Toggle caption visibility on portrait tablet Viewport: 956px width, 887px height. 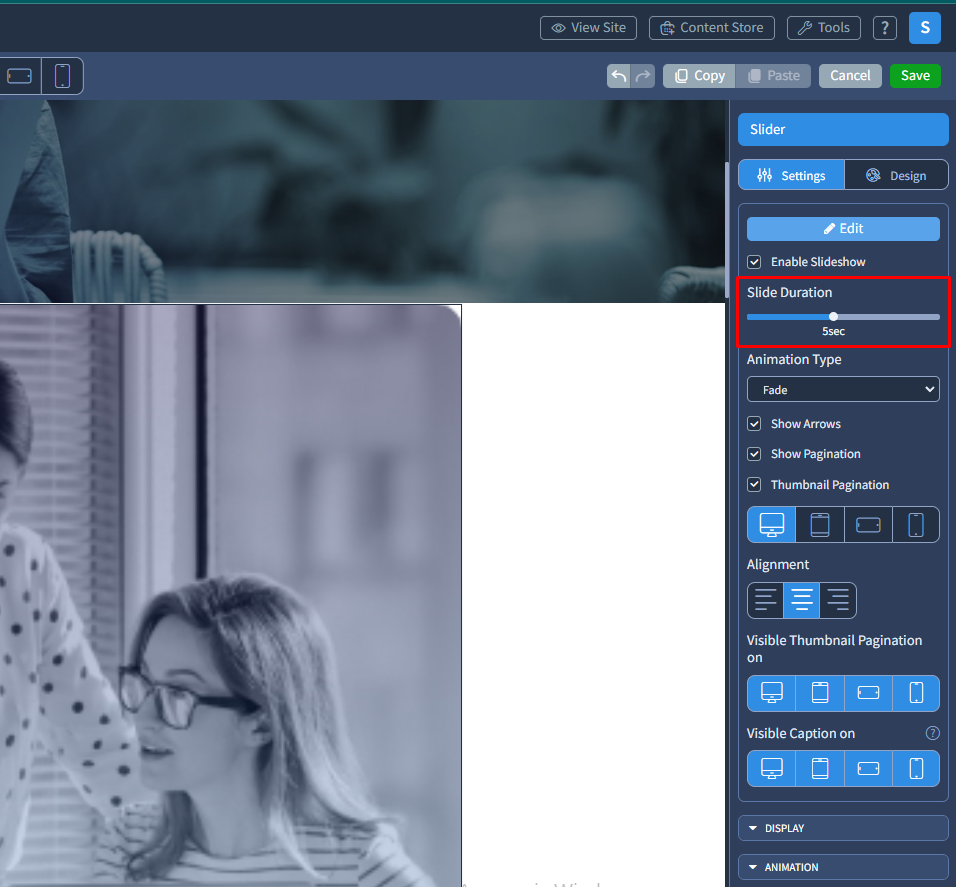click(x=819, y=769)
